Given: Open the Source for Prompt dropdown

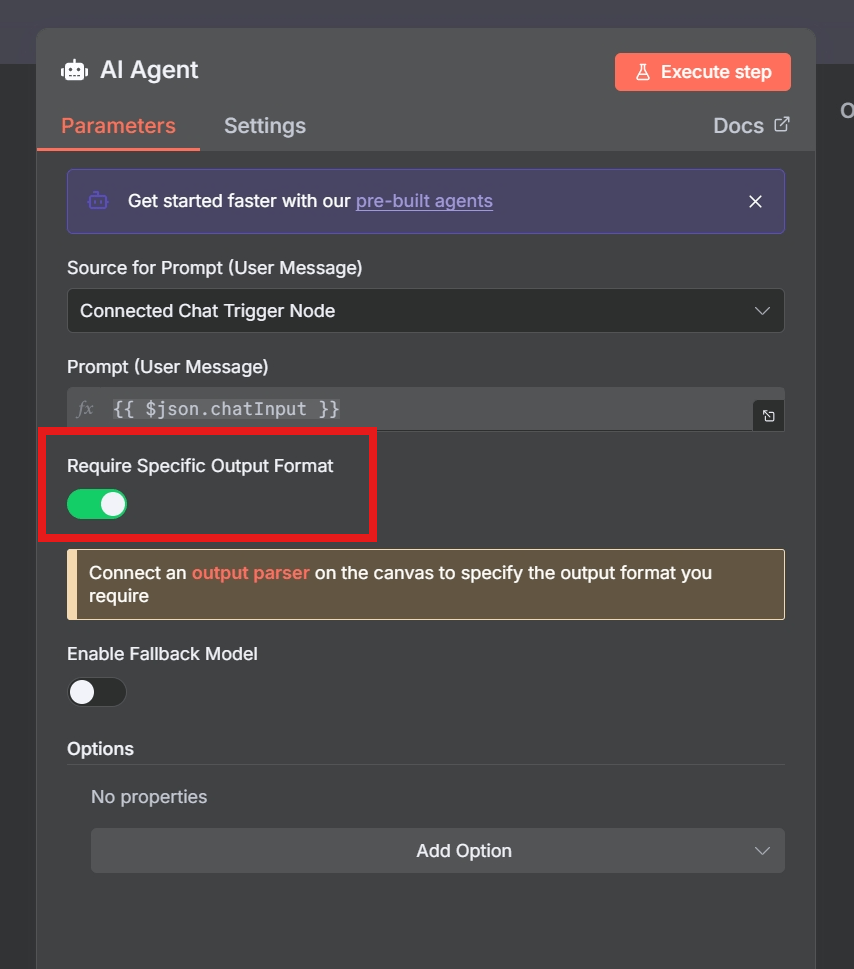Looking at the screenshot, I should [x=425, y=311].
